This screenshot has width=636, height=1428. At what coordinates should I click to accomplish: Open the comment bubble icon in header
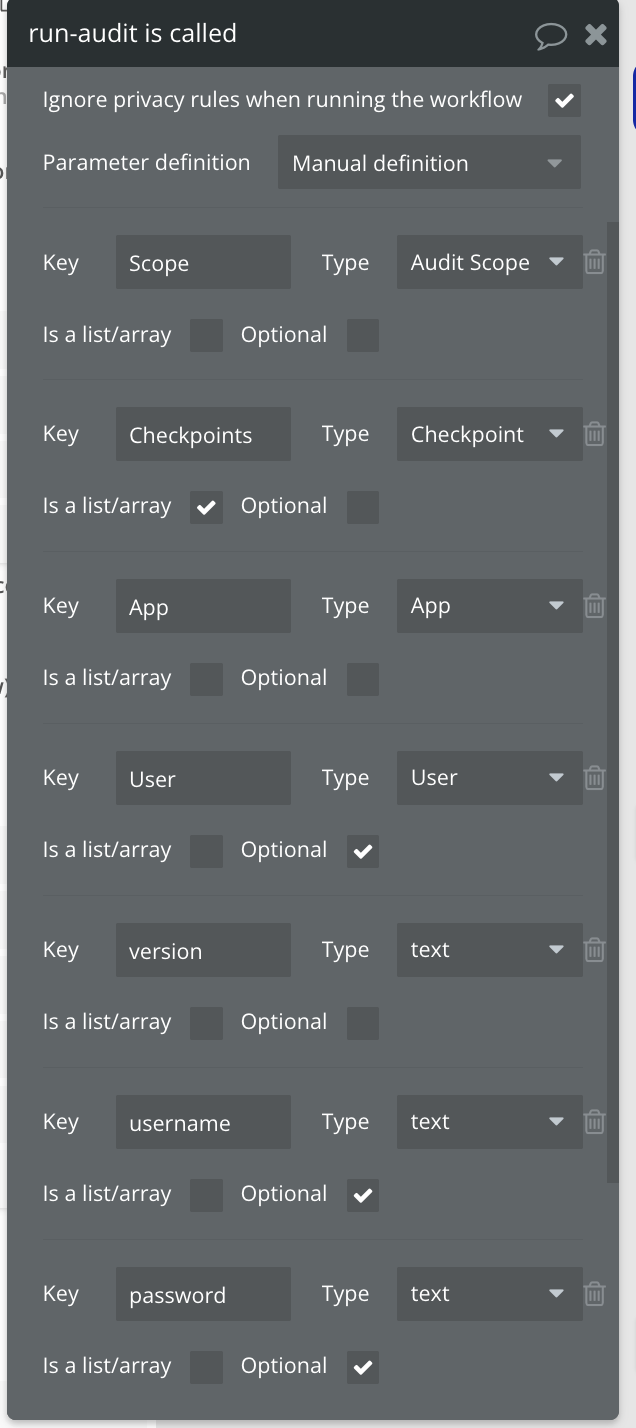coord(550,36)
